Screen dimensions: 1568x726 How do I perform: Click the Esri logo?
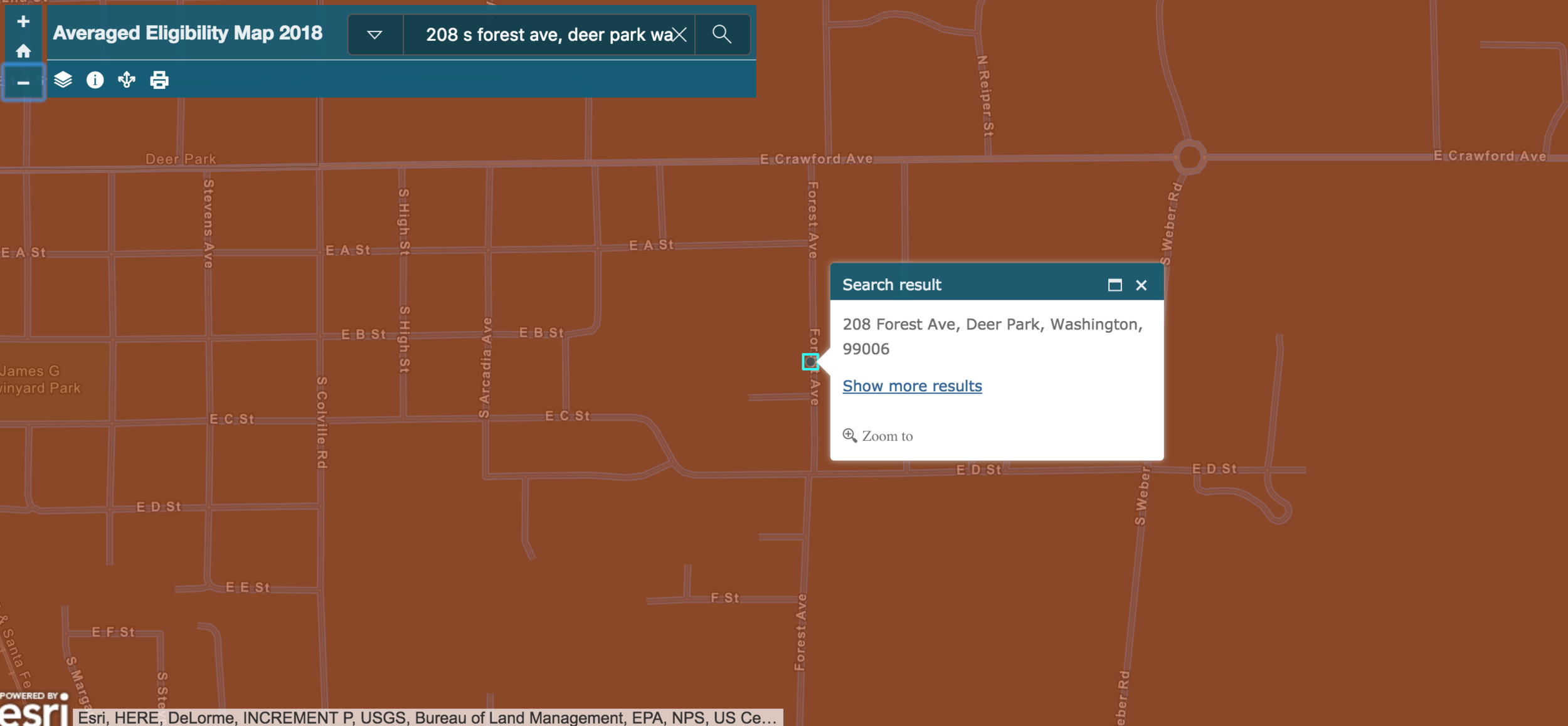[x=34, y=712]
